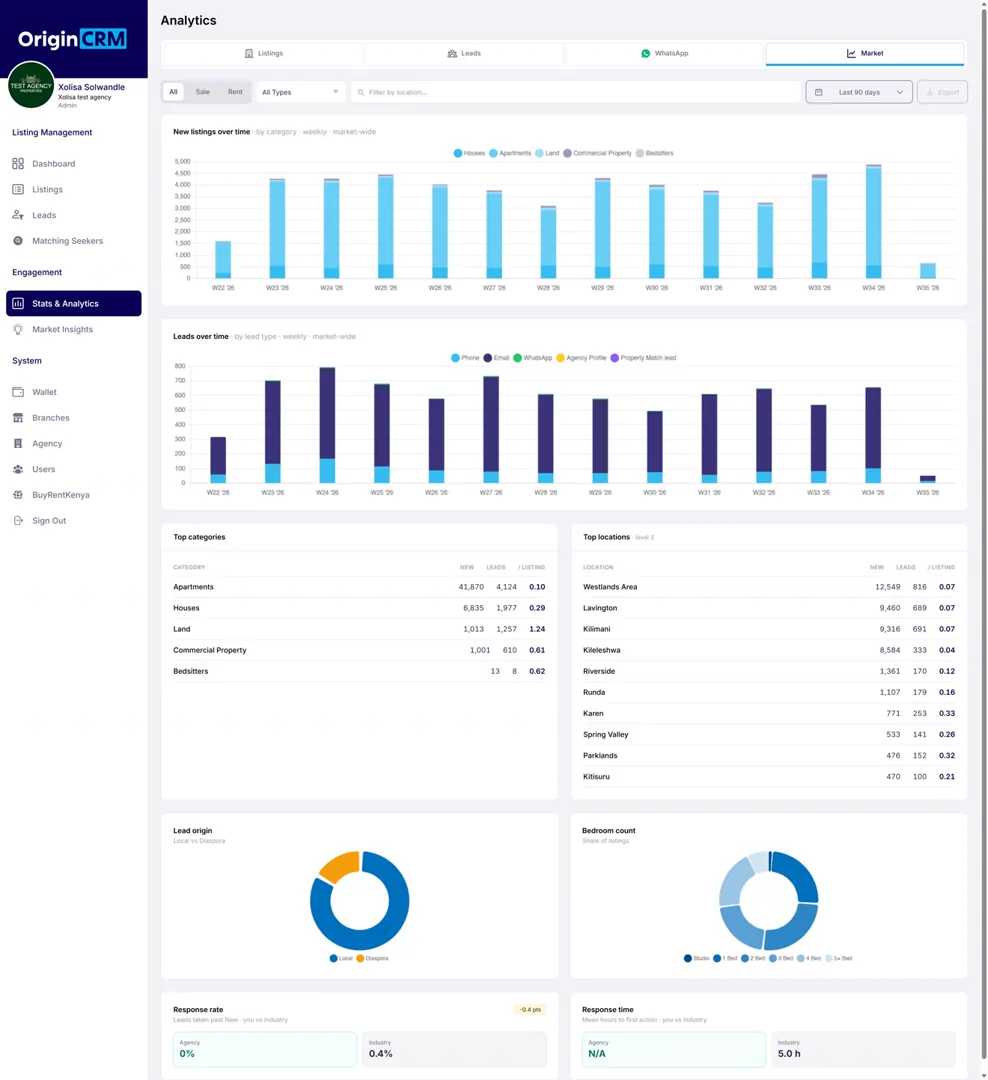
Task: Toggle Email legend in leads chart
Action: (x=496, y=358)
